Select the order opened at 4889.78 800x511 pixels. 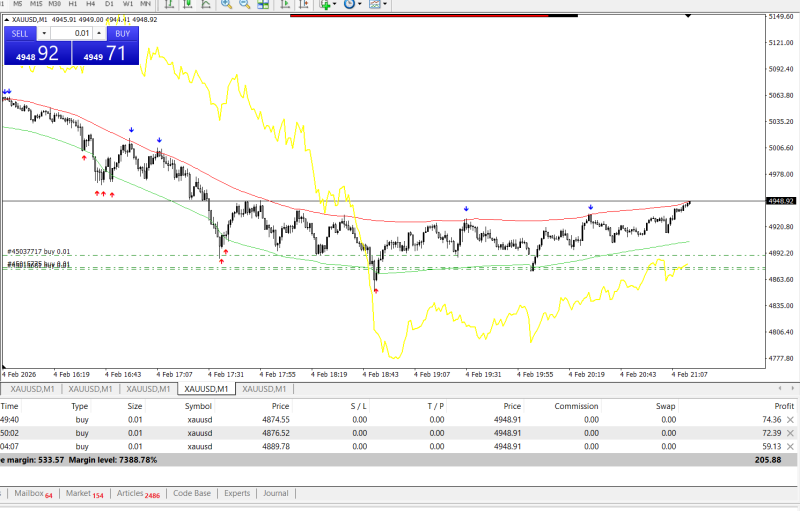coord(398,446)
